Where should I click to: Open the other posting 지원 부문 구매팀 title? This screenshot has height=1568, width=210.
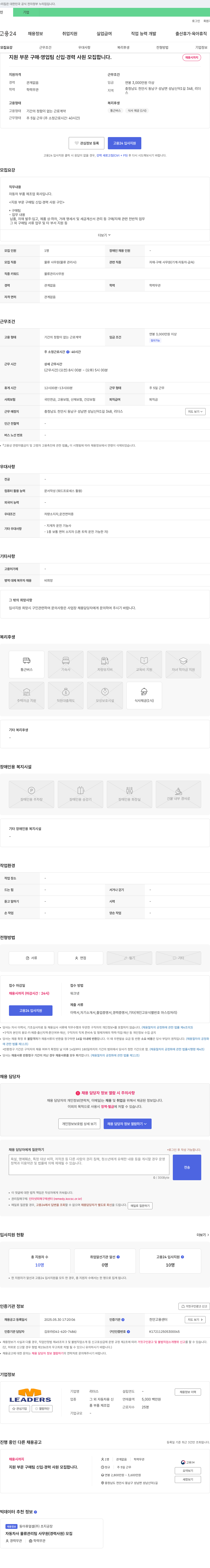[x=43, y=1467]
